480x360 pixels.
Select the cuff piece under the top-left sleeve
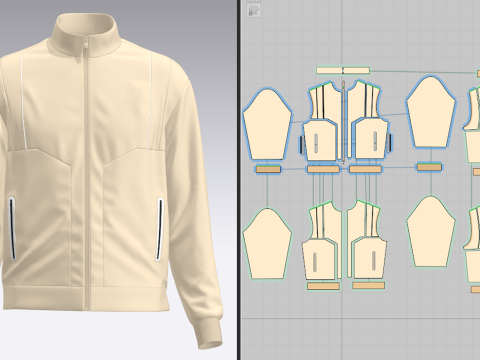(268, 169)
